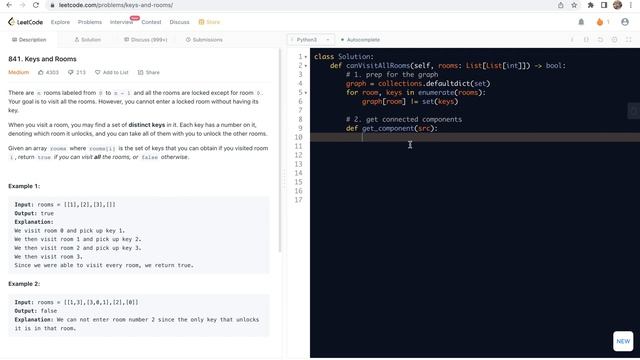Click the thumbs-up likes icon 4303

coord(41,72)
